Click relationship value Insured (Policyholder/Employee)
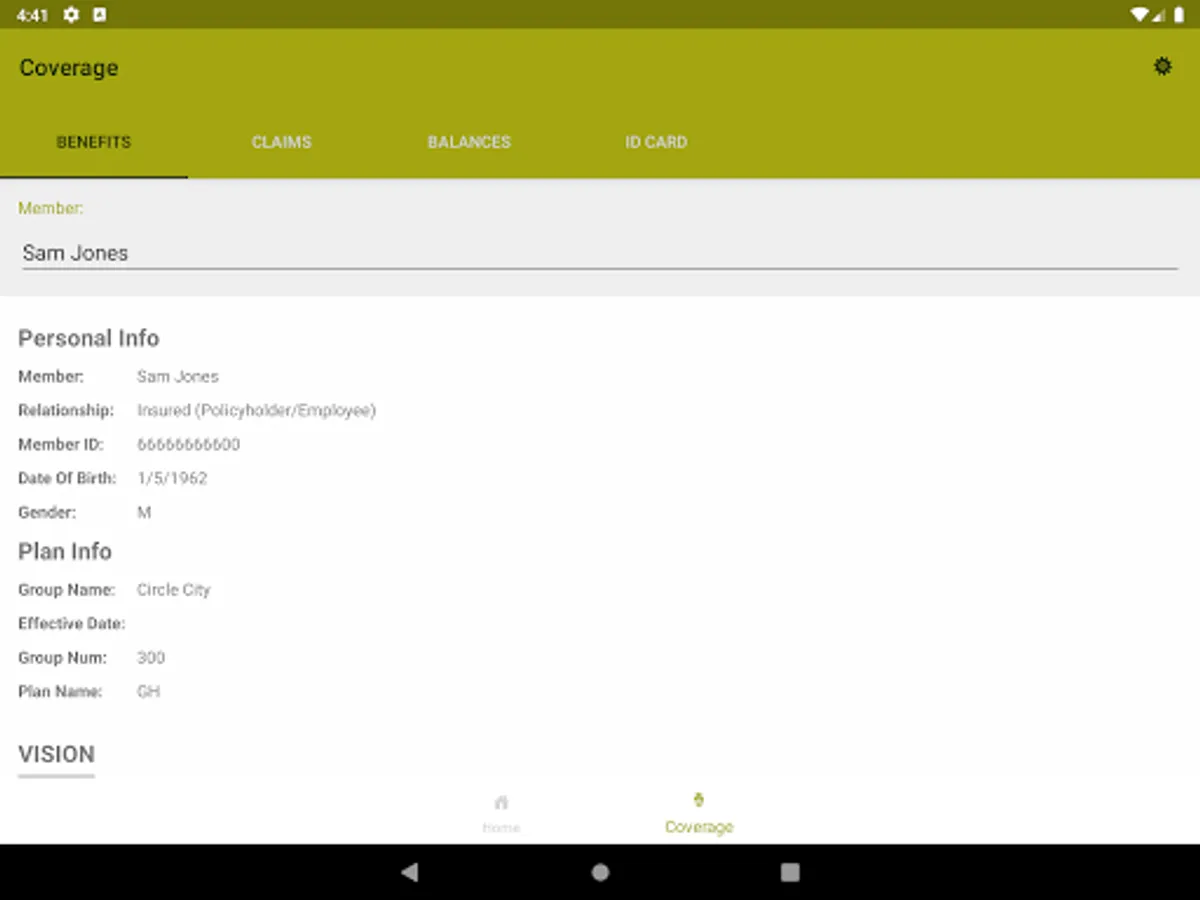Image resolution: width=1200 pixels, height=900 pixels. pyautogui.click(x=256, y=410)
